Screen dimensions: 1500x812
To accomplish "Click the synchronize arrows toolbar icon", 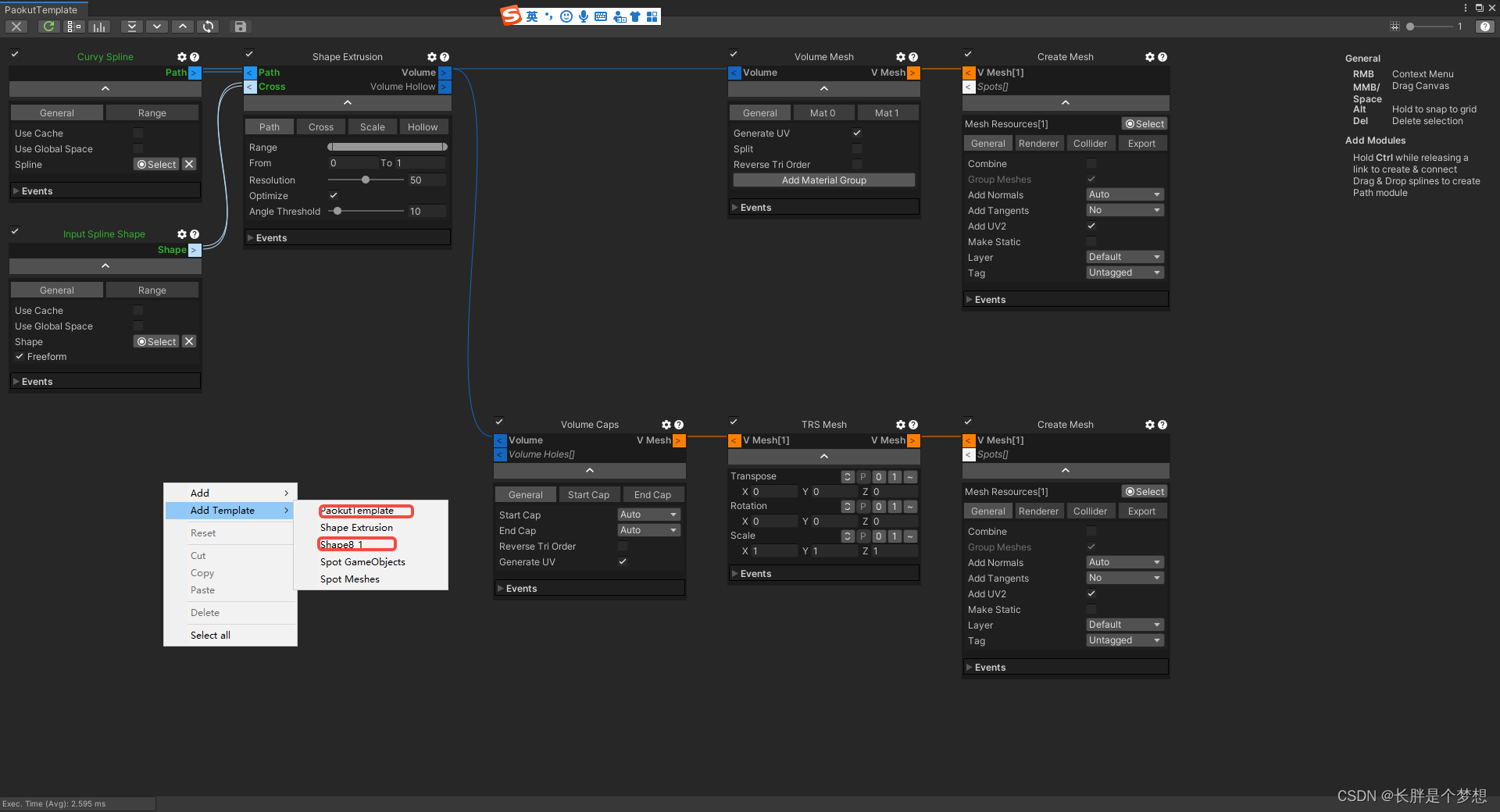I will [x=208, y=27].
